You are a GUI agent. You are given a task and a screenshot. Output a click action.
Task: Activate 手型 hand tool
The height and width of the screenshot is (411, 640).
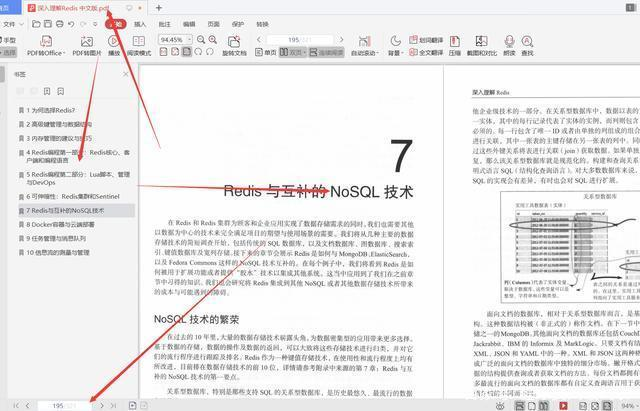tap(8, 40)
